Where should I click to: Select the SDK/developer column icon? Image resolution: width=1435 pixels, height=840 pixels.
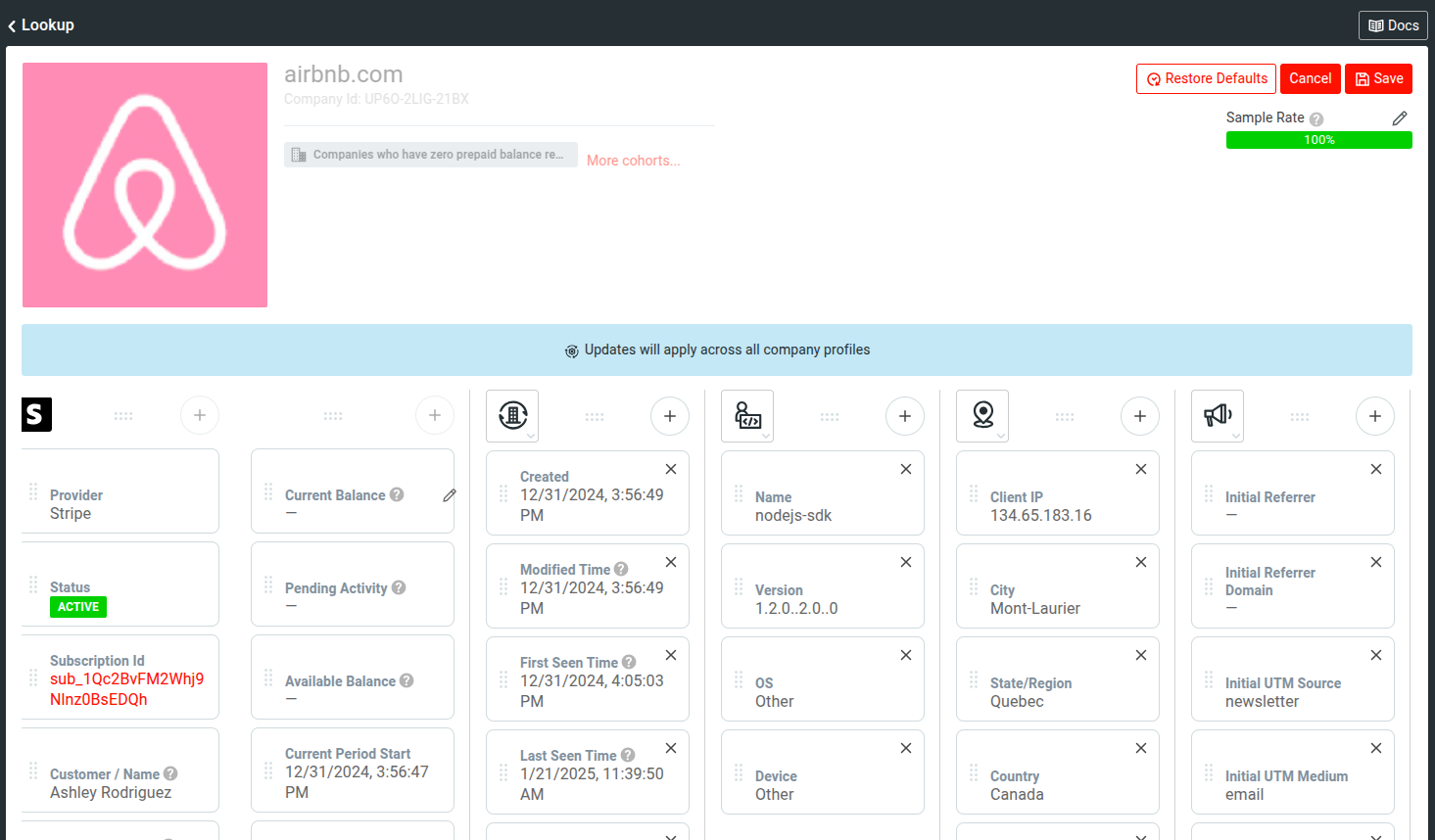click(x=746, y=414)
